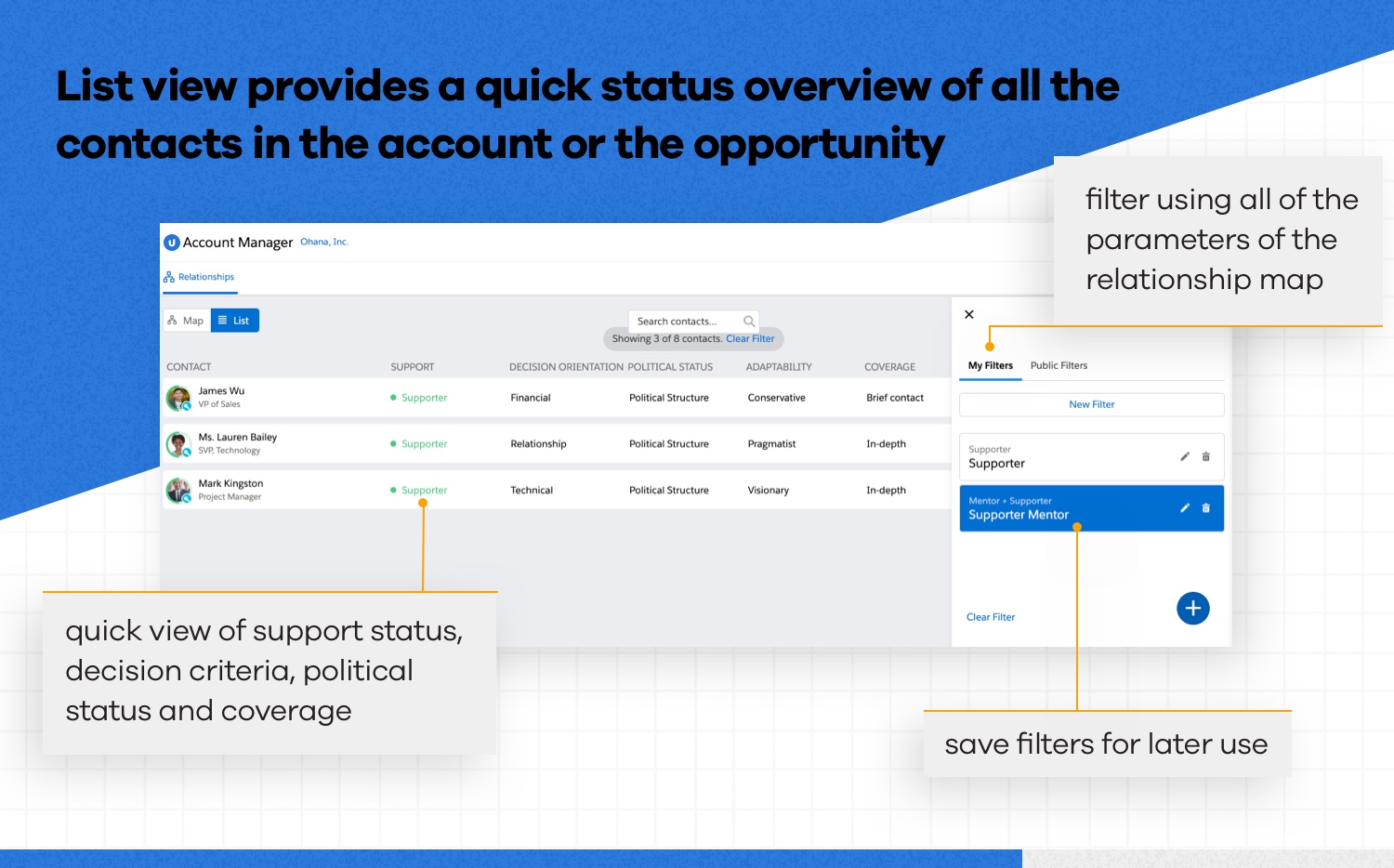Select the My Filters tab
1394x868 pixels.
[991, 366]
